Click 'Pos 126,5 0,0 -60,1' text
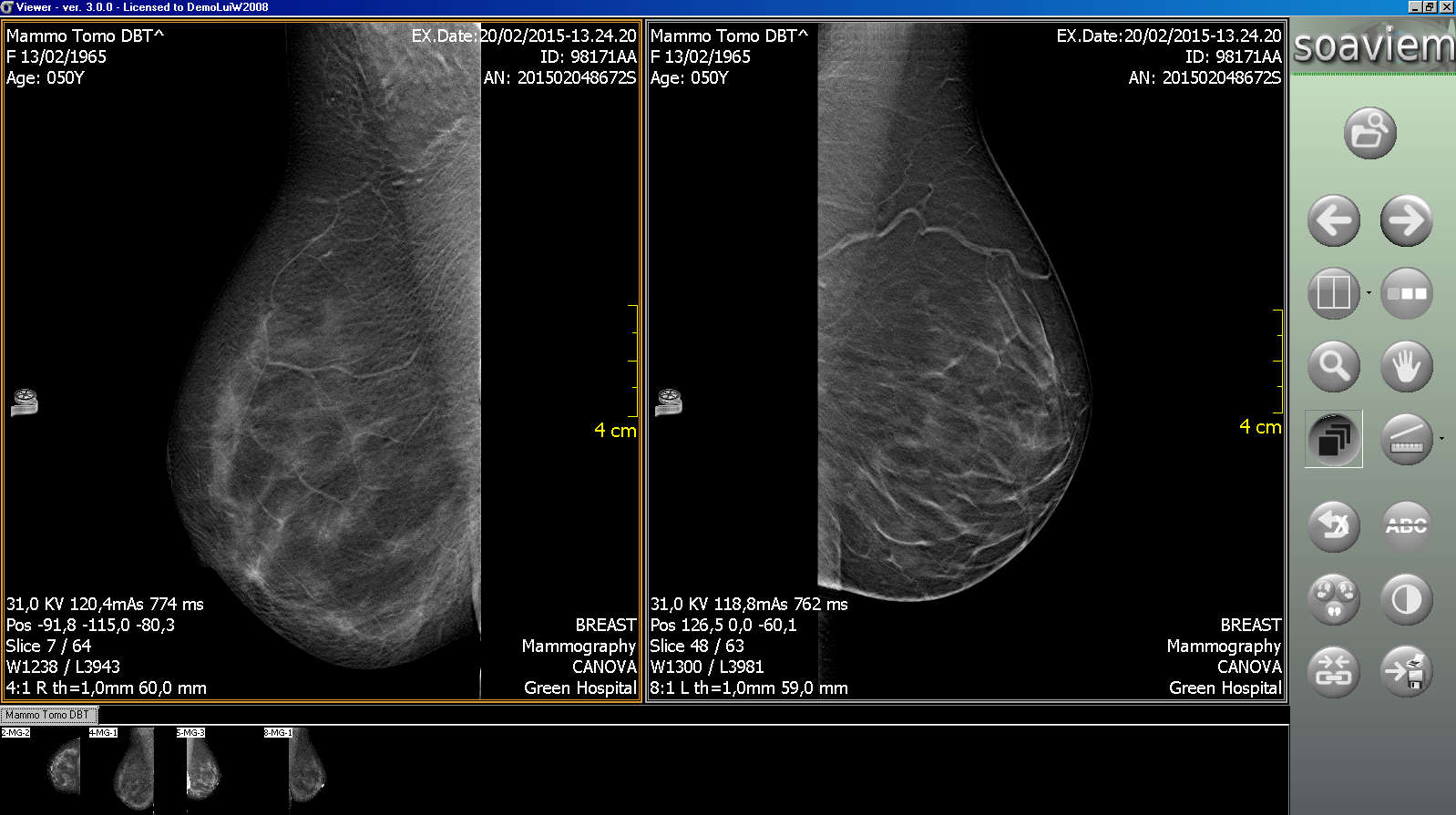 click(x=723, y=625)
